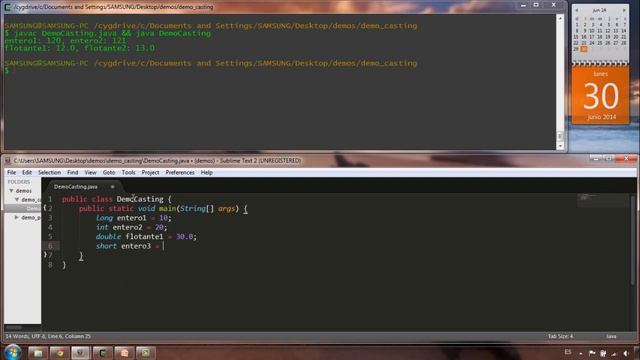The image size is (640, 360).
Task: Click line number 1 in the gutter
Action: 50,199
